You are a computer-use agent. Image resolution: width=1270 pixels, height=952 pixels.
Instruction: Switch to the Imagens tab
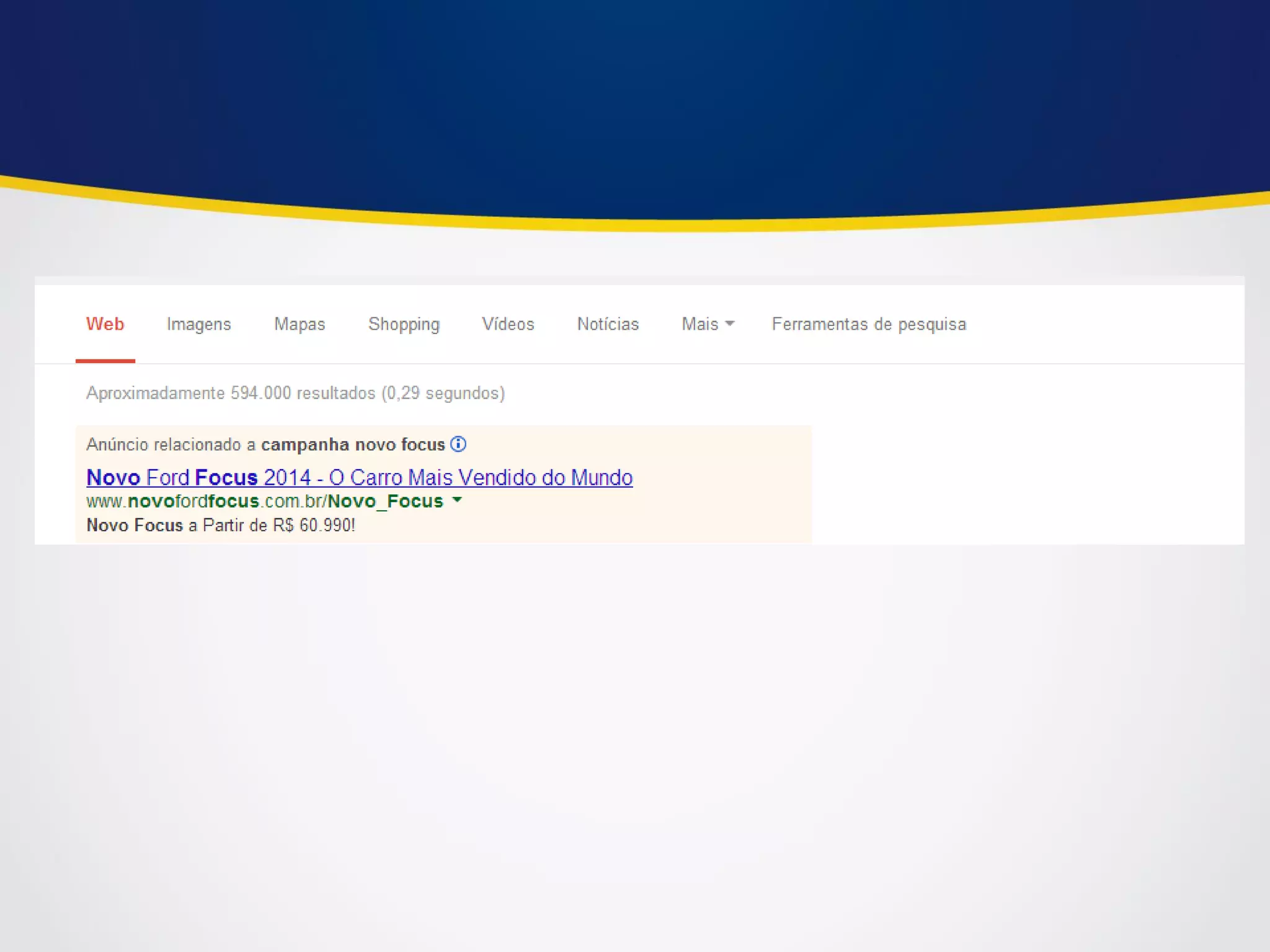pyautogui.click(x=198, y=324)
